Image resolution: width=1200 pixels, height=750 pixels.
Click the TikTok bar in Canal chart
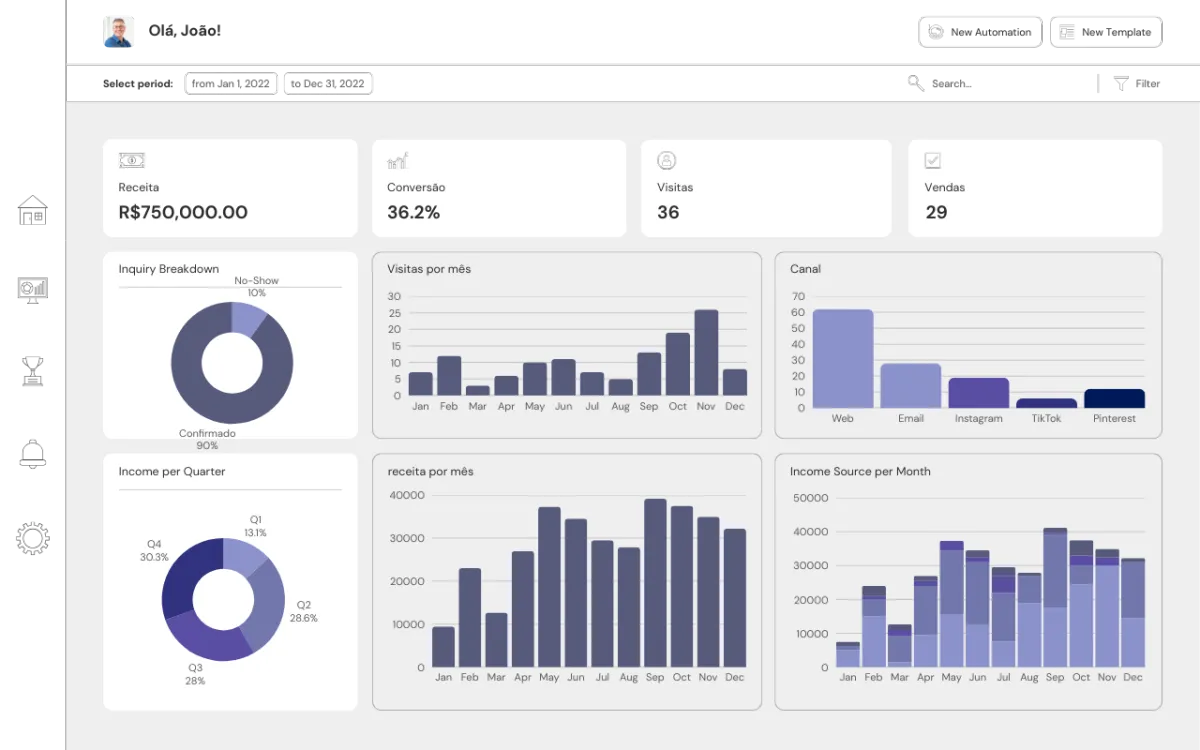tap(1047, 403)
